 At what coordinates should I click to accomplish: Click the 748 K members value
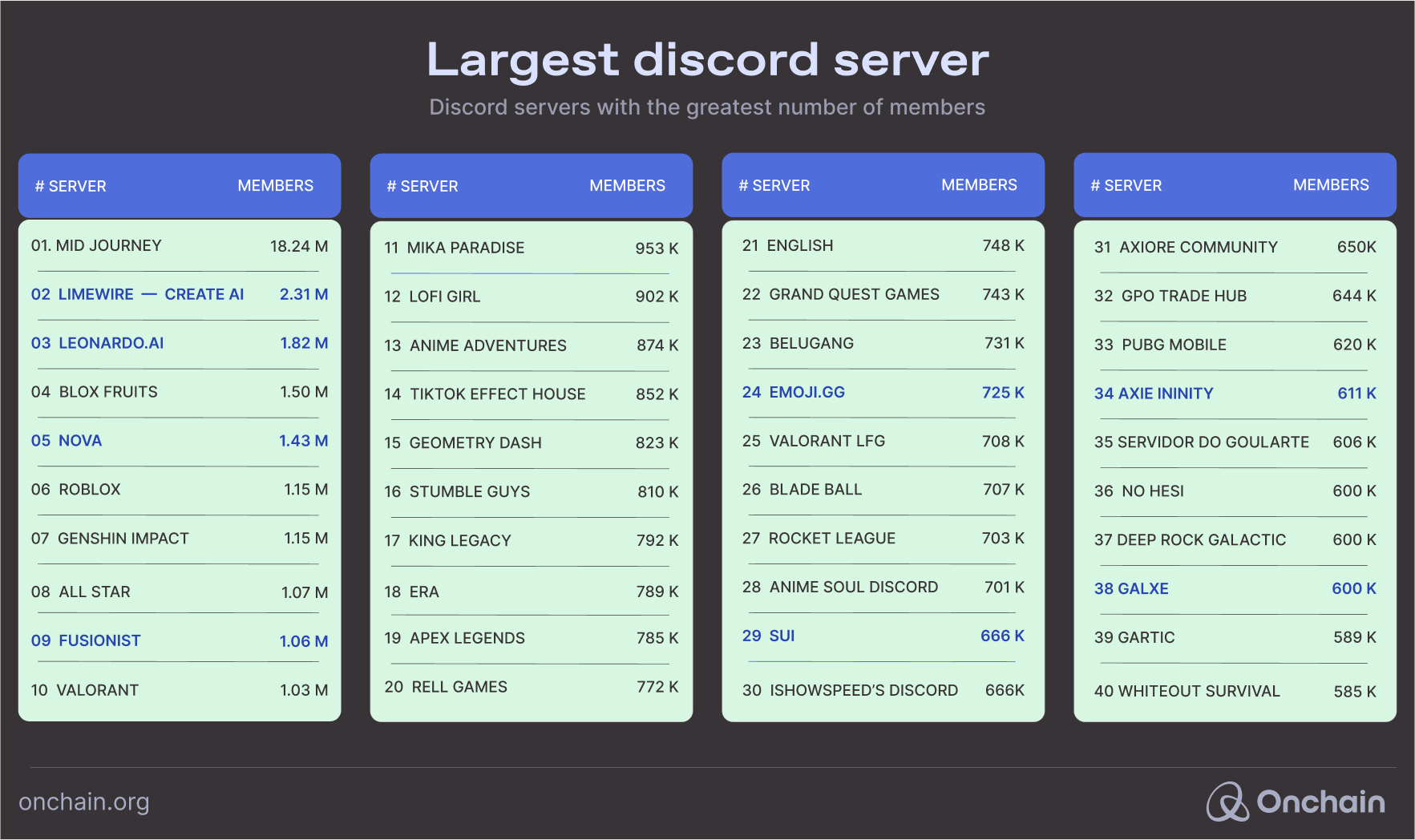coord(1004,246)
